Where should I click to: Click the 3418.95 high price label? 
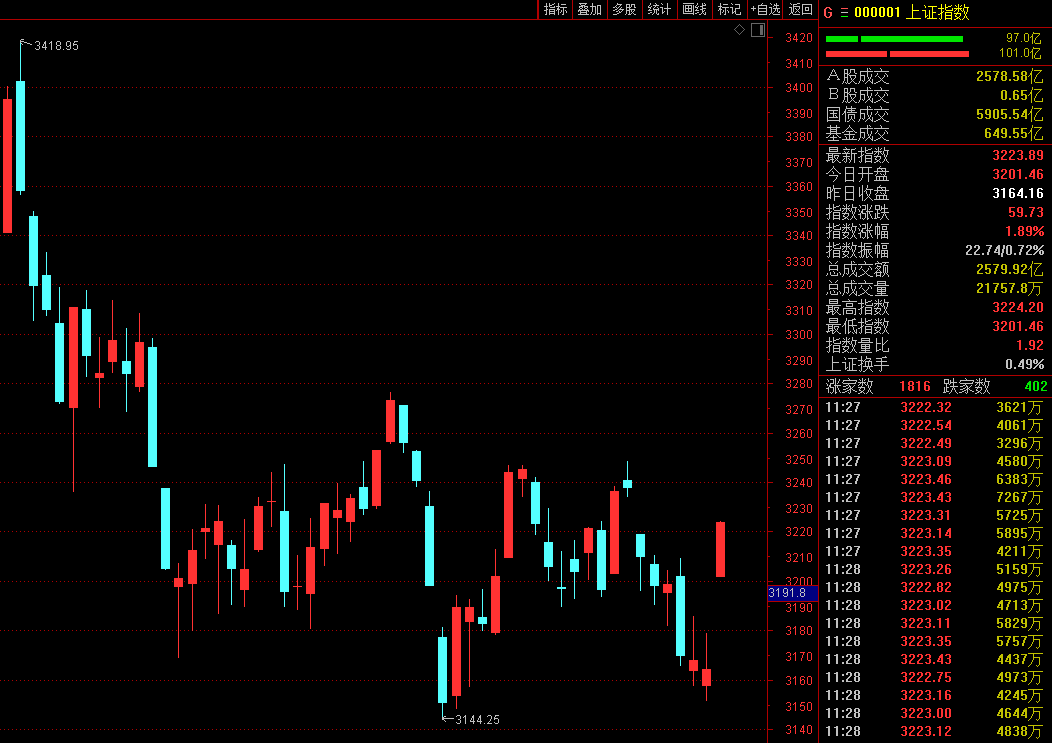56,46
